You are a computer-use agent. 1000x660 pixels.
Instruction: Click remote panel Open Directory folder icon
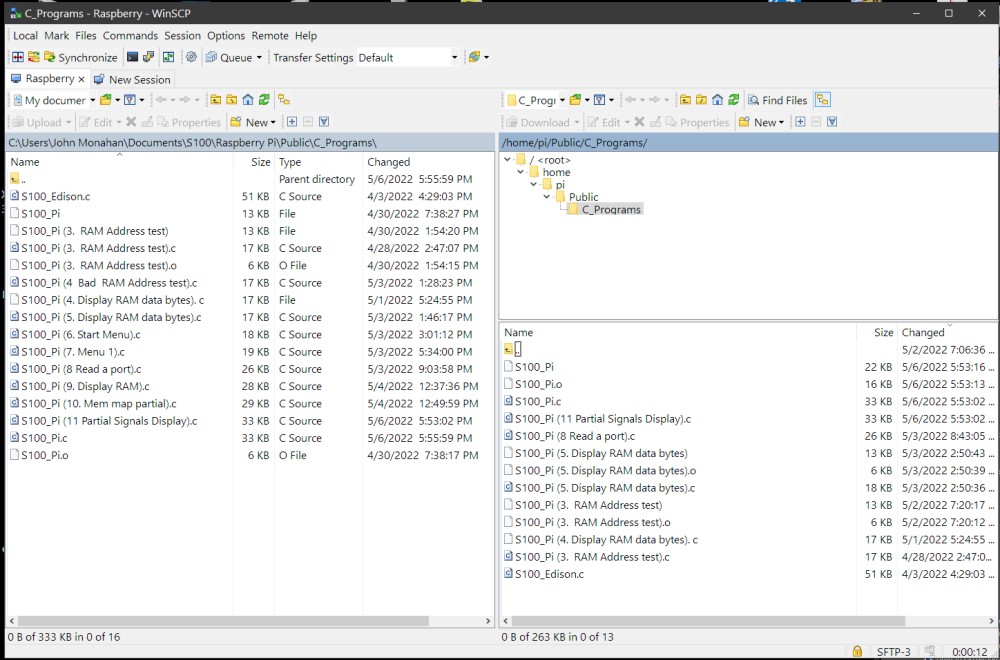tap(575, 100)
